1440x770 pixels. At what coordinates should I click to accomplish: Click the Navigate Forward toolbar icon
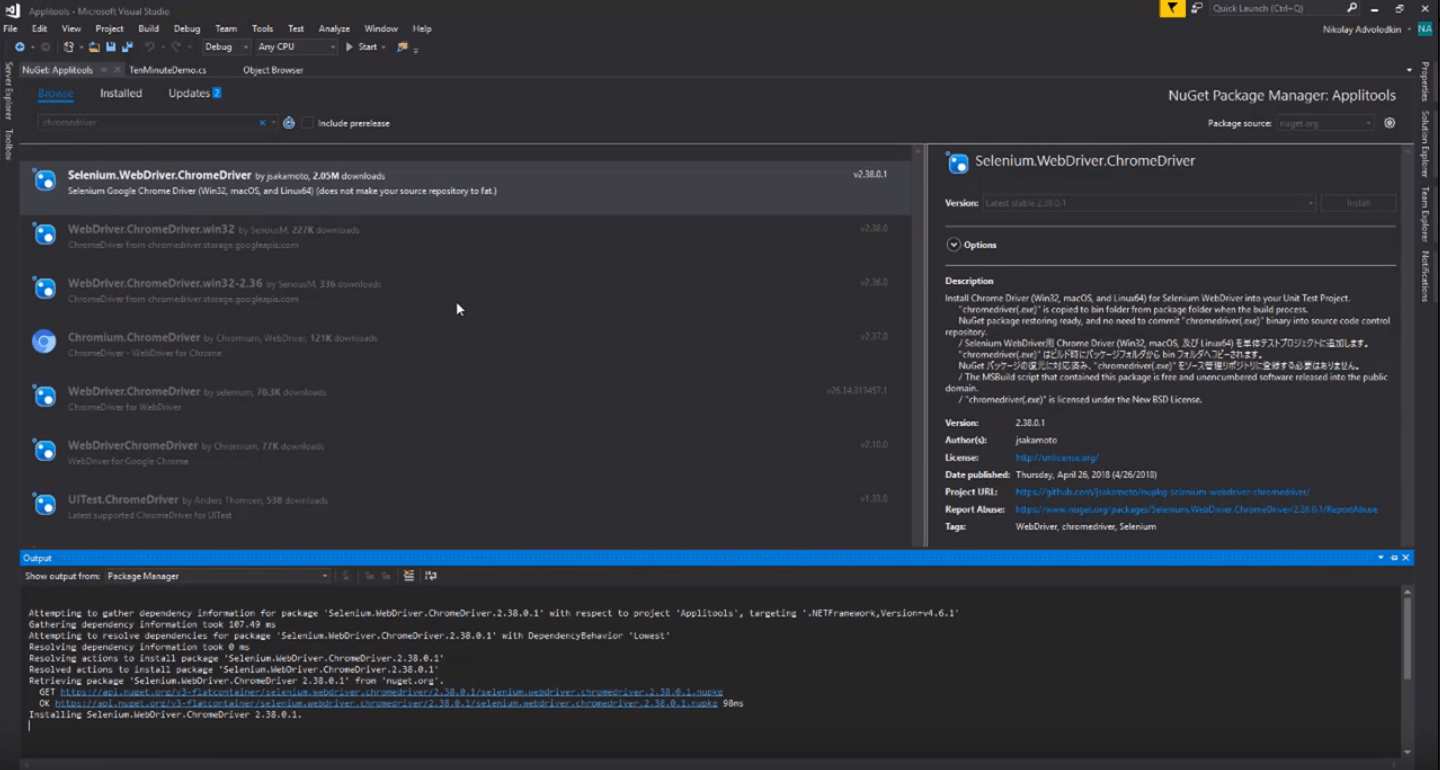click(x=45, y=47)
